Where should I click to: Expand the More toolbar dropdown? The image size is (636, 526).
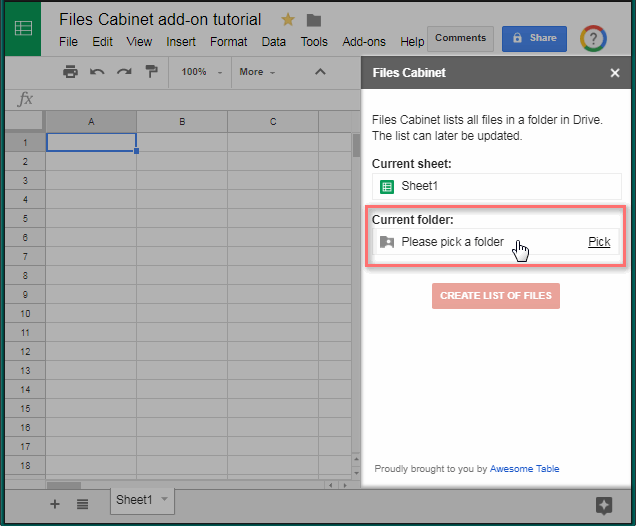click(257, 72)
